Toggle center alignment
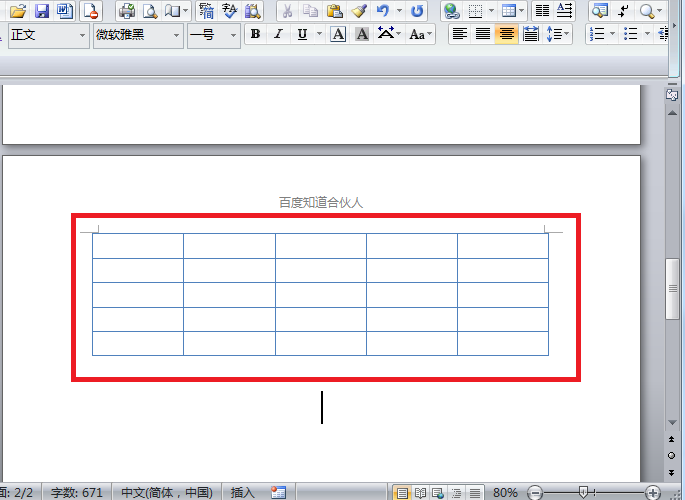Viewport: 685px width, 500px height. pos(507,34)
